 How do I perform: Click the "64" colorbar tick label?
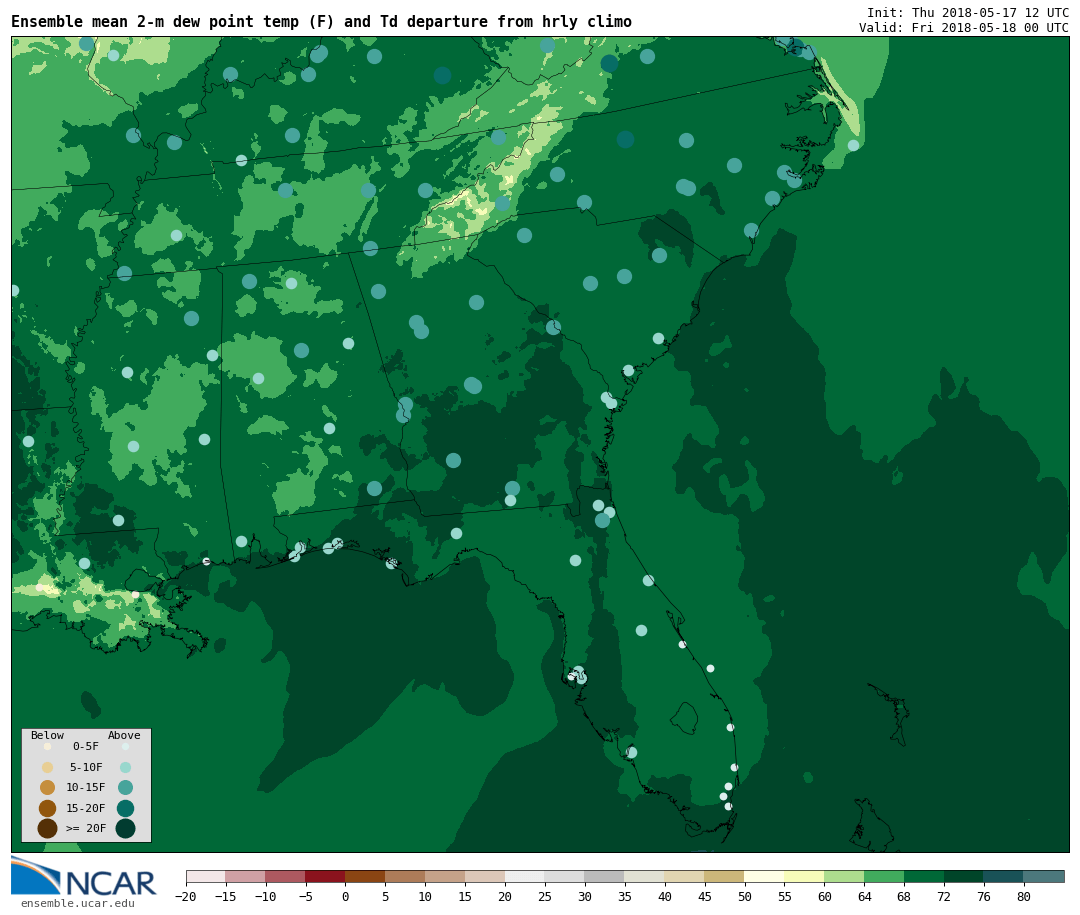(x=865, y=896)
